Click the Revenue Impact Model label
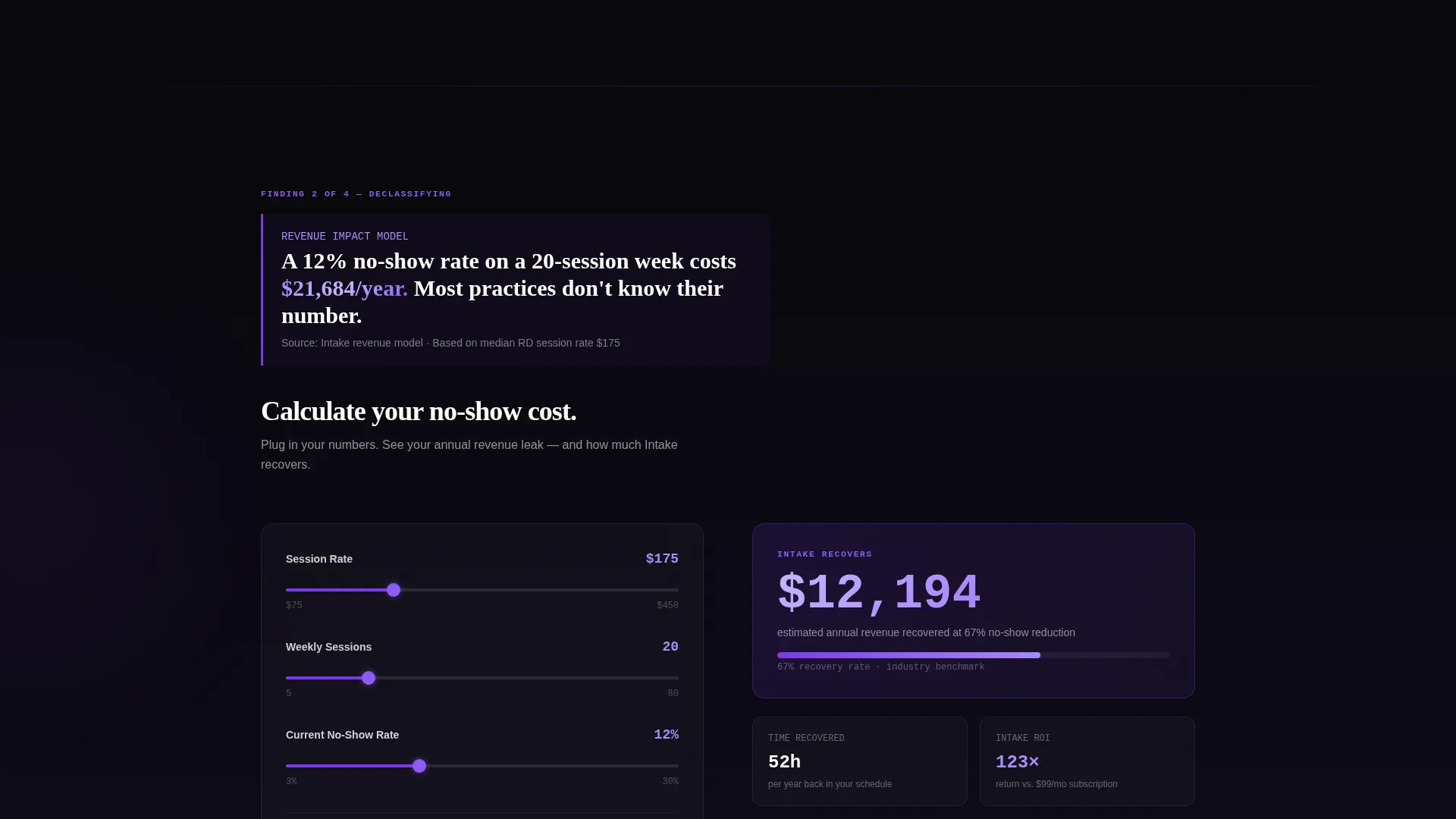Image resolution: width=1456 pixels, height=819 pixels. coord(345,237)
